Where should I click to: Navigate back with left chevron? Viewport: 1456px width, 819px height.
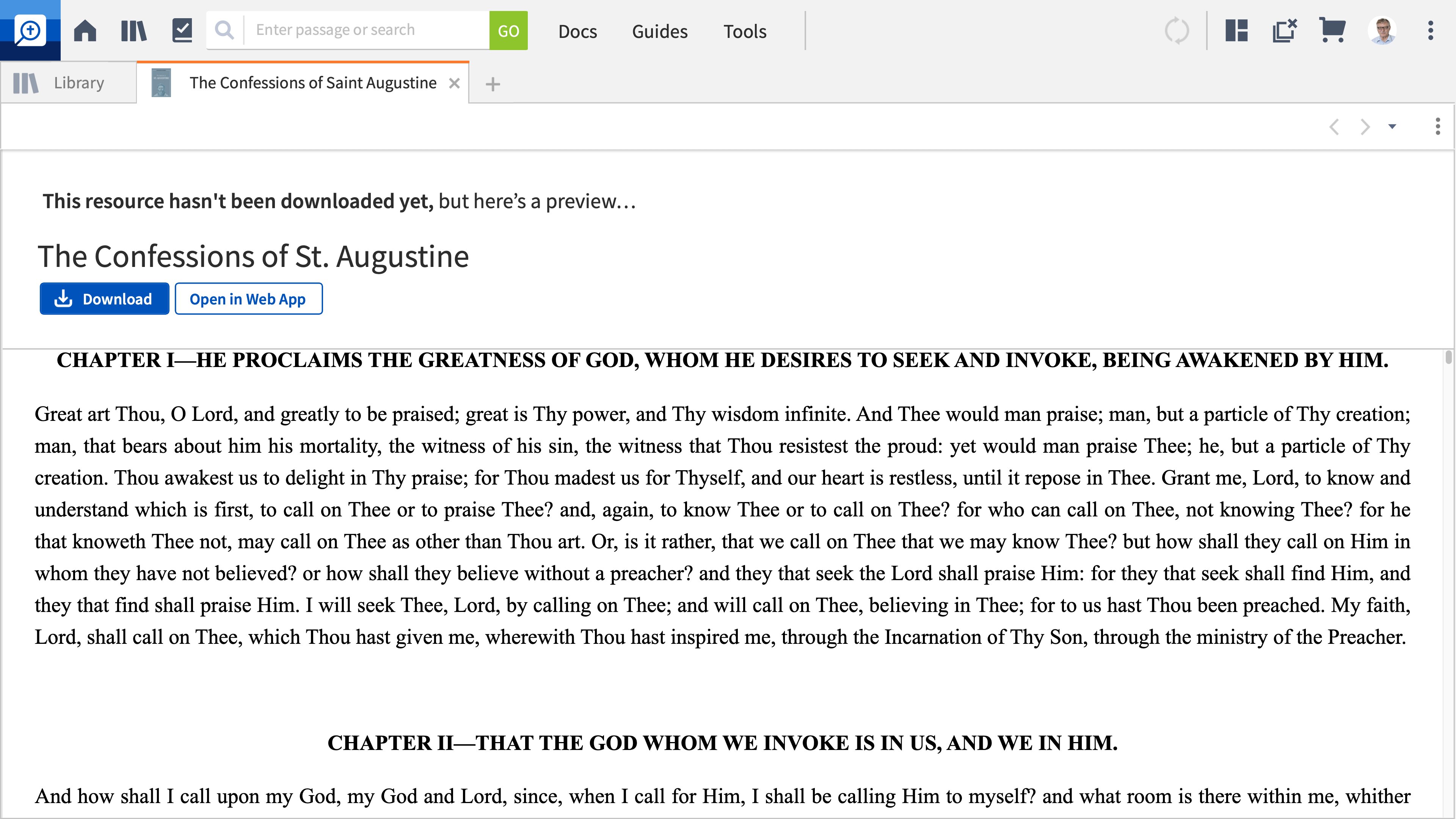click(1335, 127)
